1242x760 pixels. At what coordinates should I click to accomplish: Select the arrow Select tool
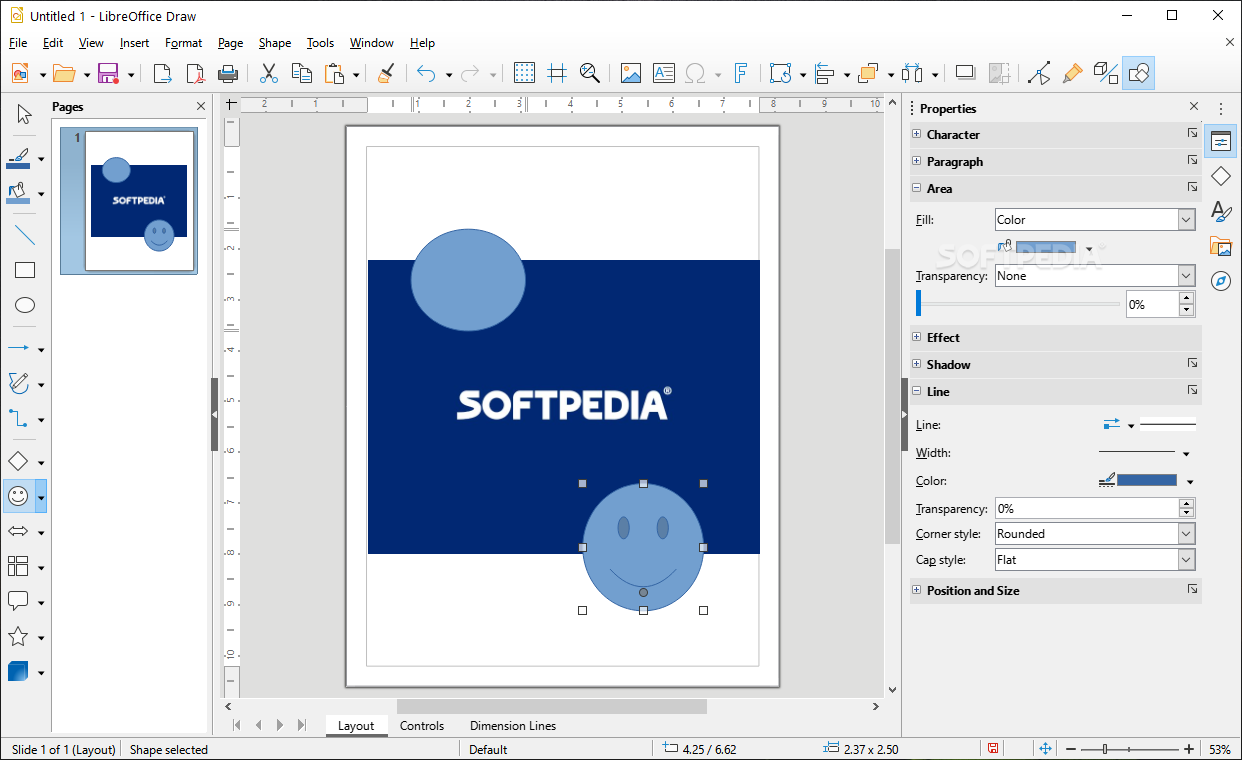pyautogui.click(x=25, y=115)
